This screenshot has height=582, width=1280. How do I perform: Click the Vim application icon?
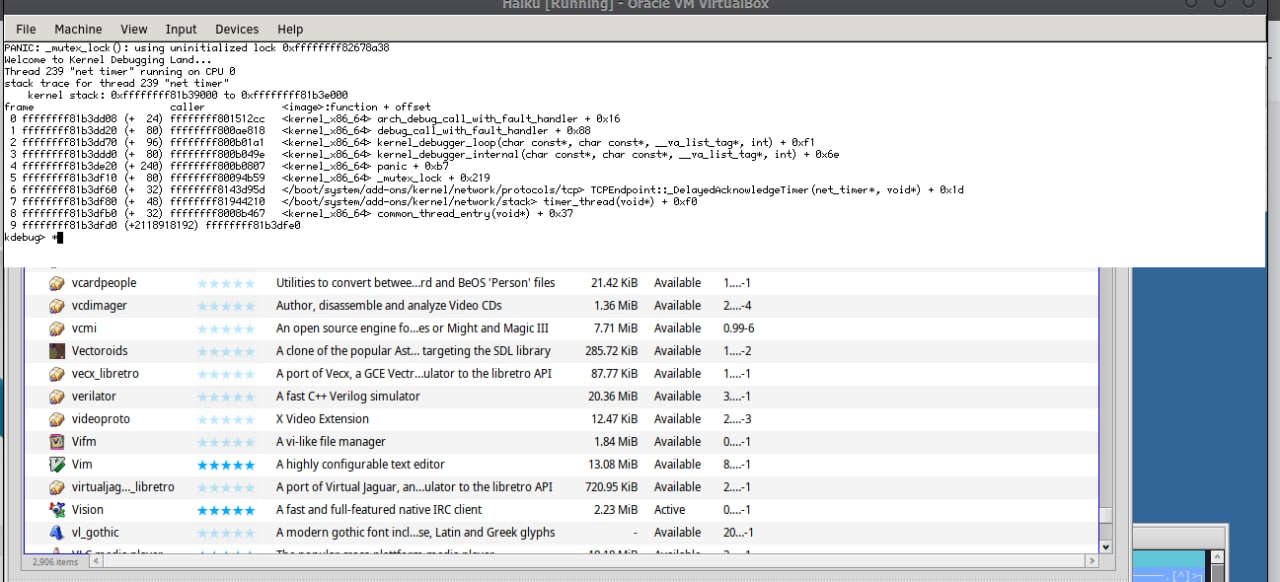[x=57, y=464]
